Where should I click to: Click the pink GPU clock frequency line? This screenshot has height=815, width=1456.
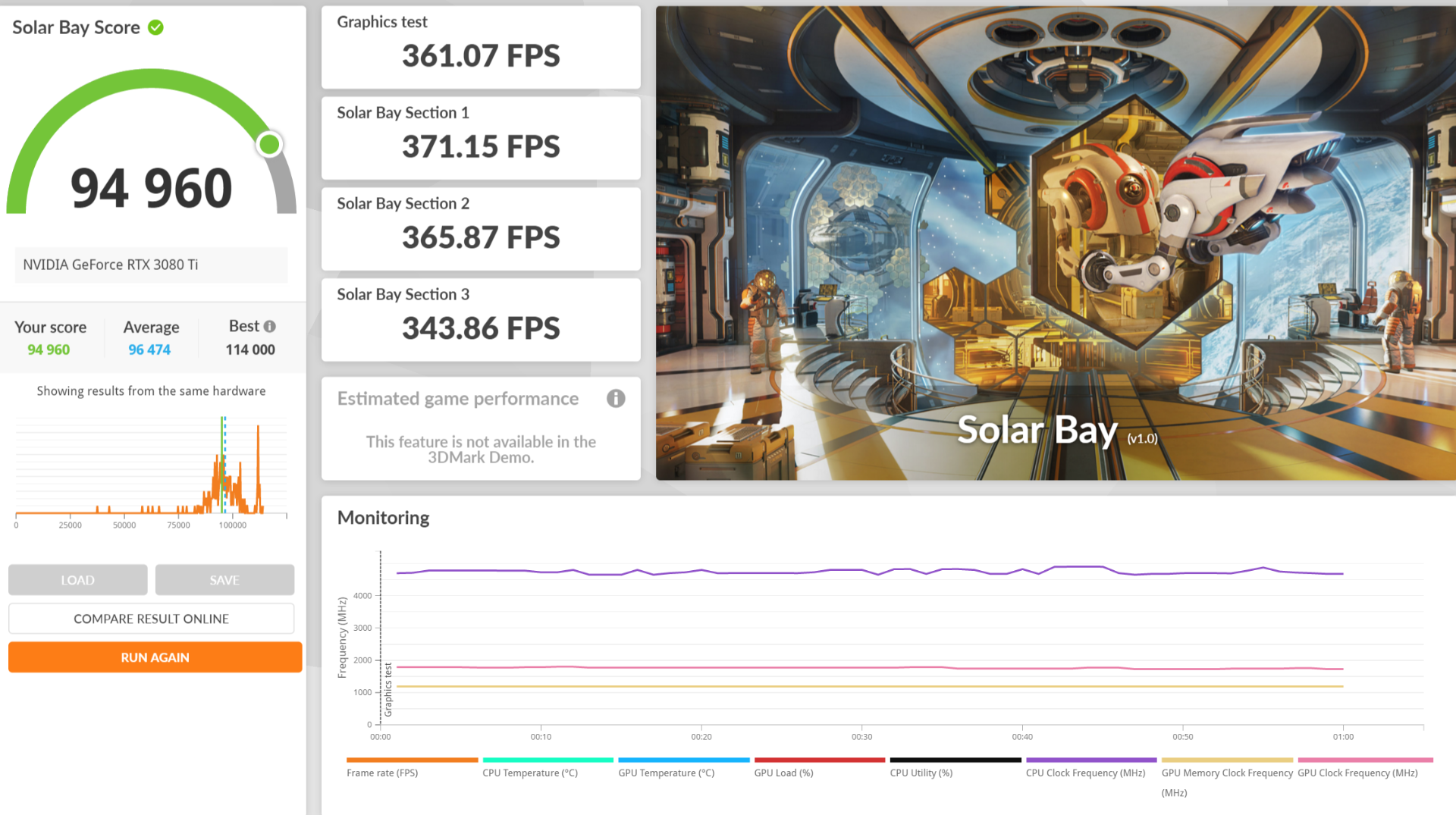(x=870, y=668)
